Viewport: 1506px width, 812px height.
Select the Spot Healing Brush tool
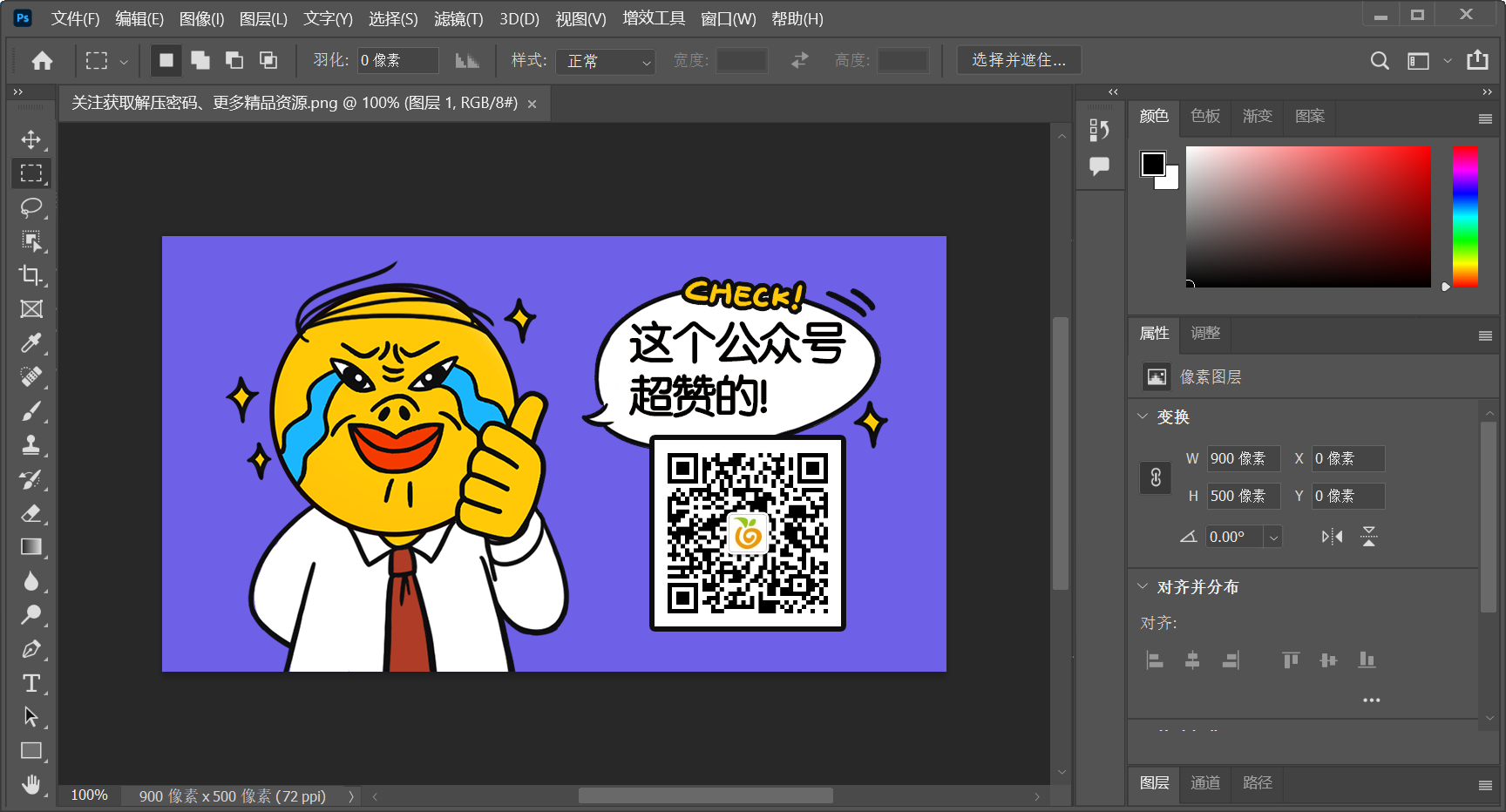tap(31, 377)
